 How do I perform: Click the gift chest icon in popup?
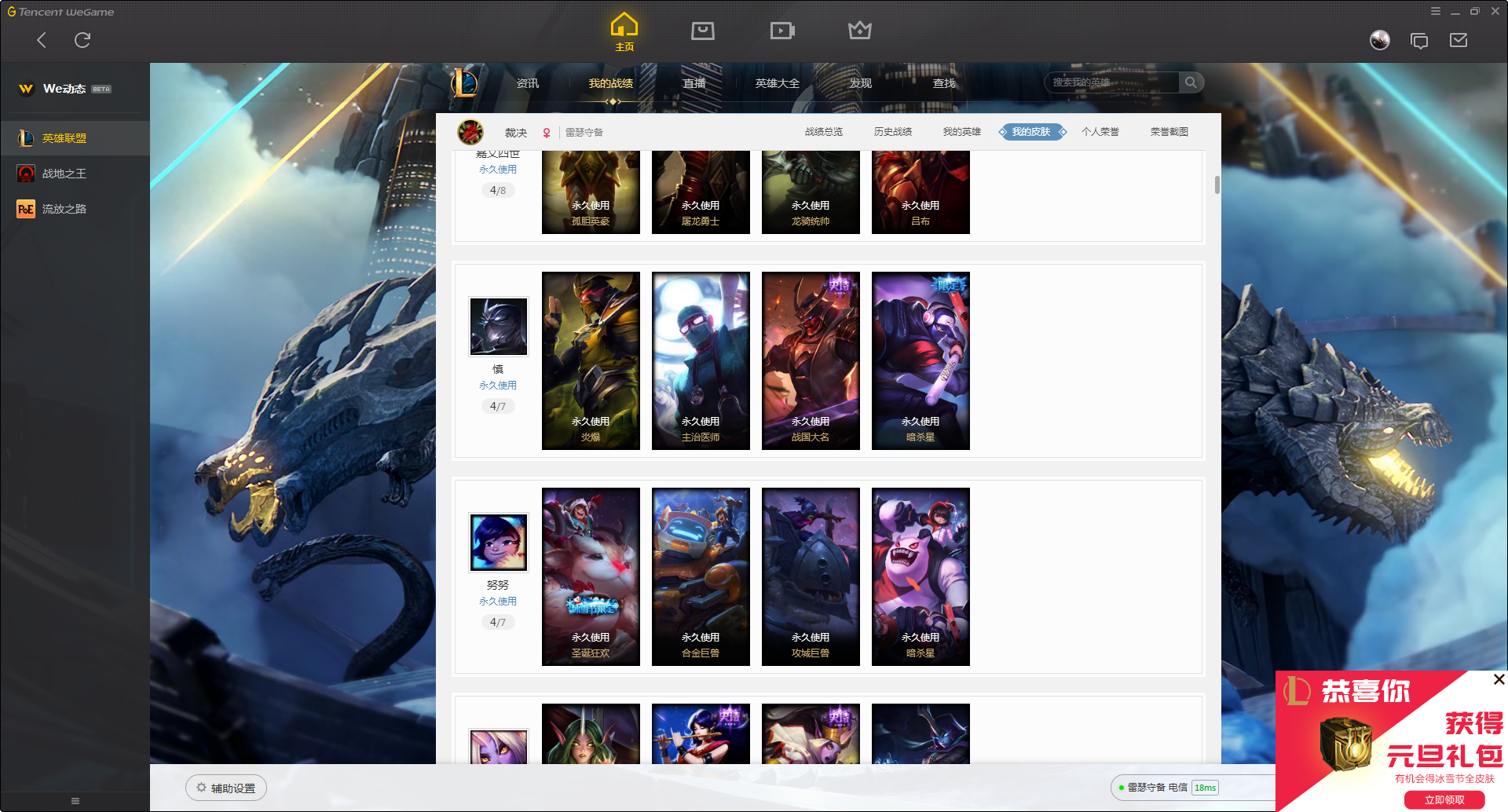(1345, 744)
